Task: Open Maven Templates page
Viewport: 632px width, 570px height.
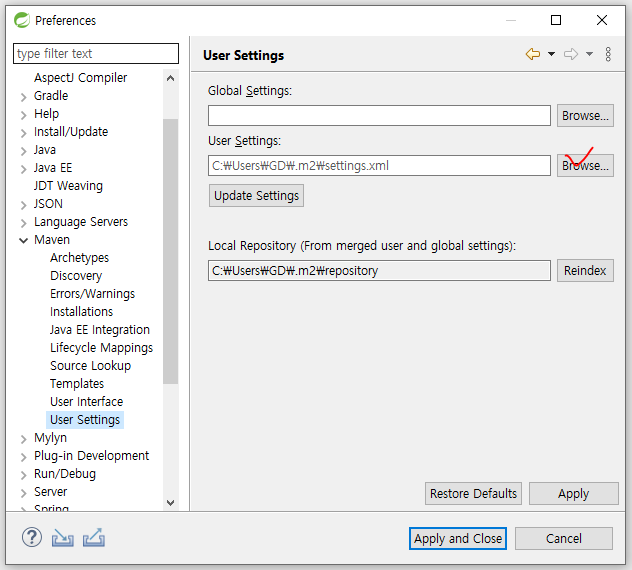Action: click(x=77, y=384)
